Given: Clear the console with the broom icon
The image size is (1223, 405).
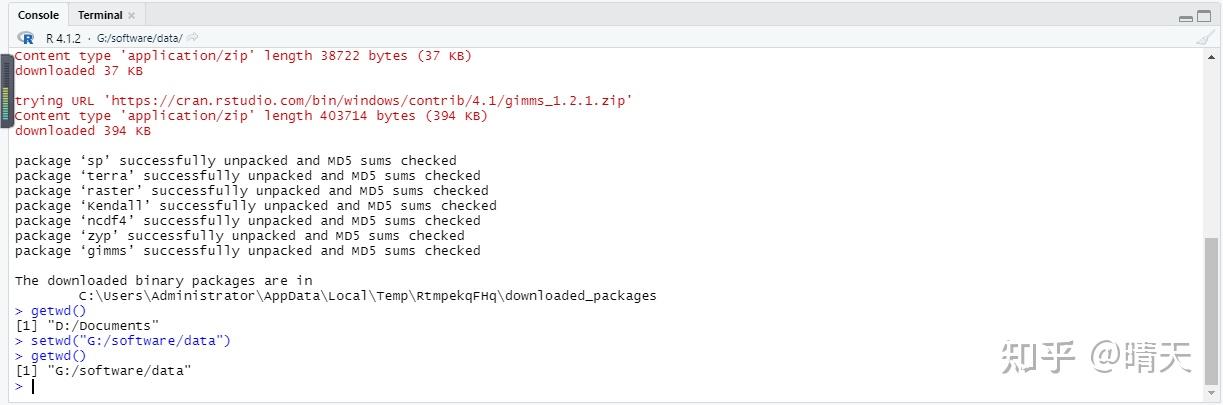Looking at the screenshot, I should 1207,37.
